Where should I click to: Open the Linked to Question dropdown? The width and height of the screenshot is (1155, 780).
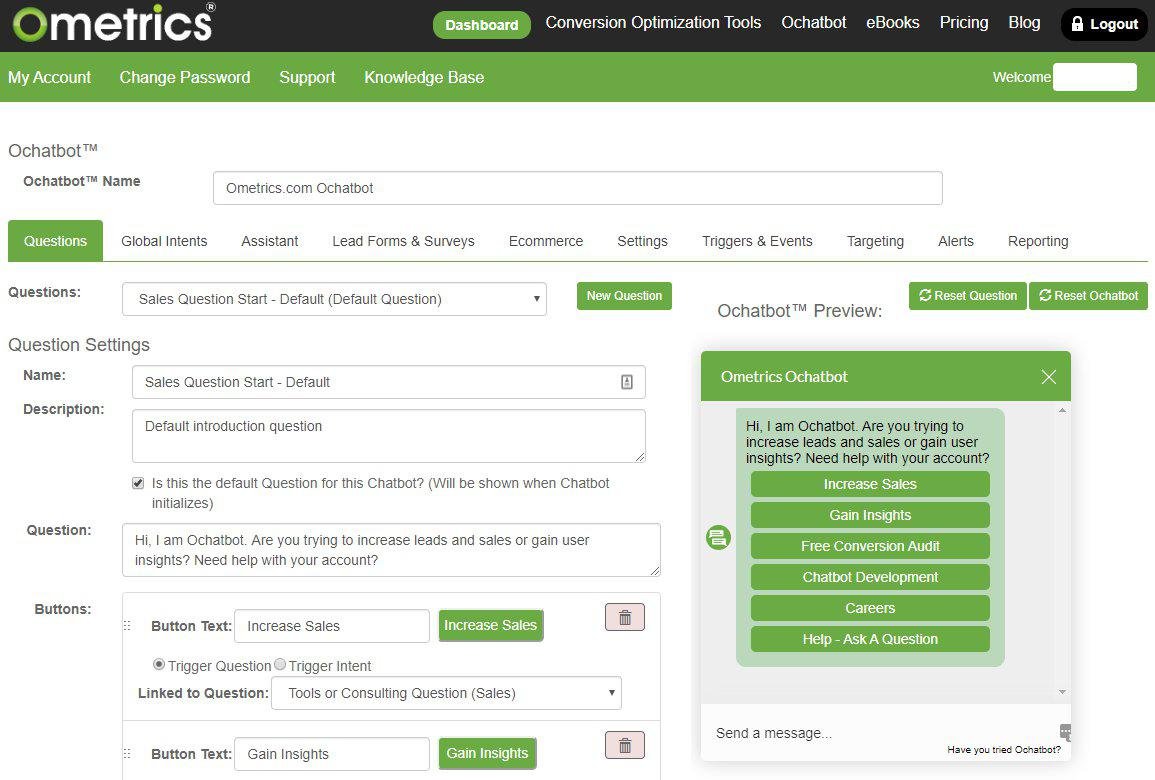point(446,693)
